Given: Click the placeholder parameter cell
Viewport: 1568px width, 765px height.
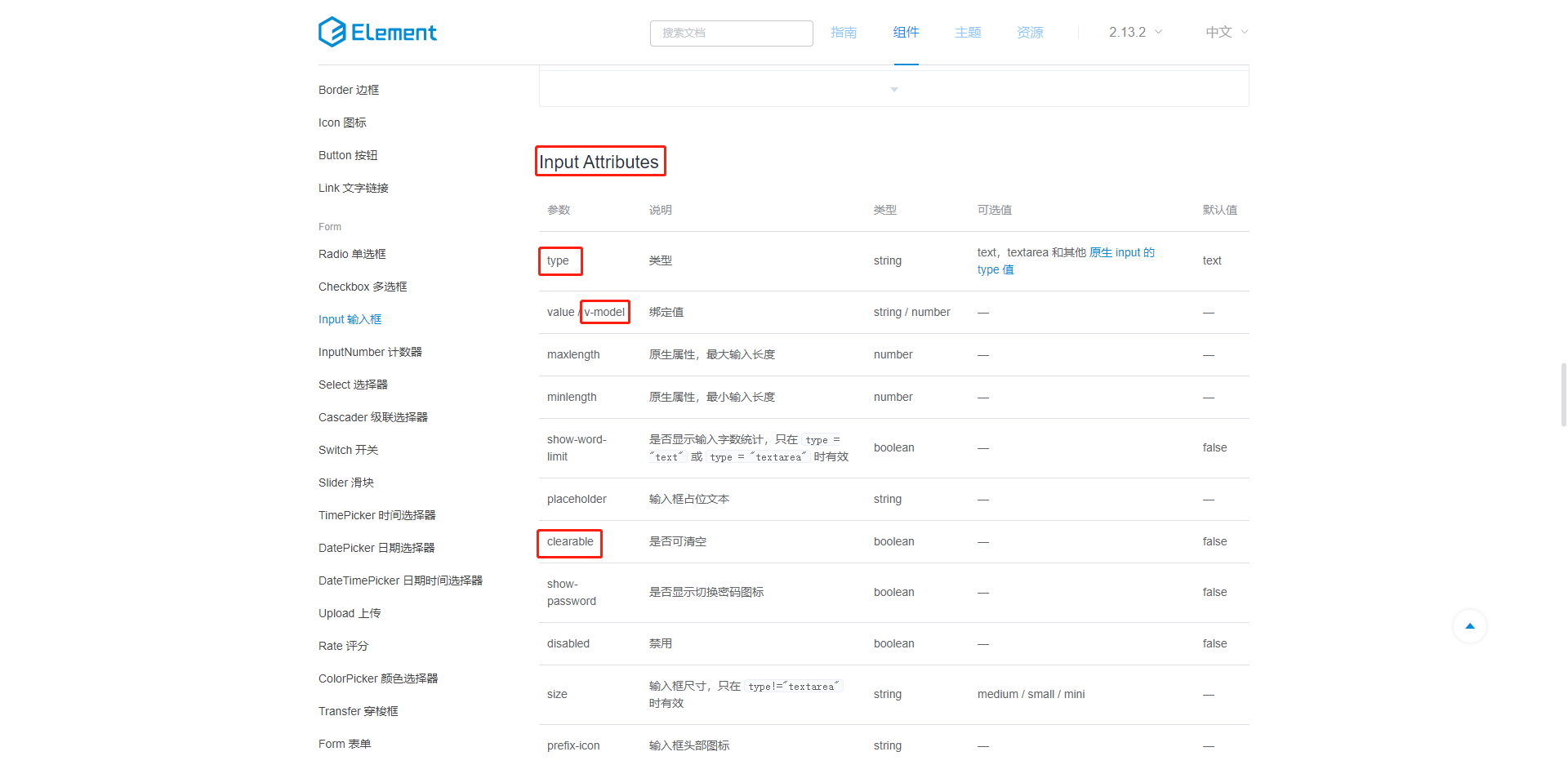Looking at the screenshot, I should tap(577, 499).
